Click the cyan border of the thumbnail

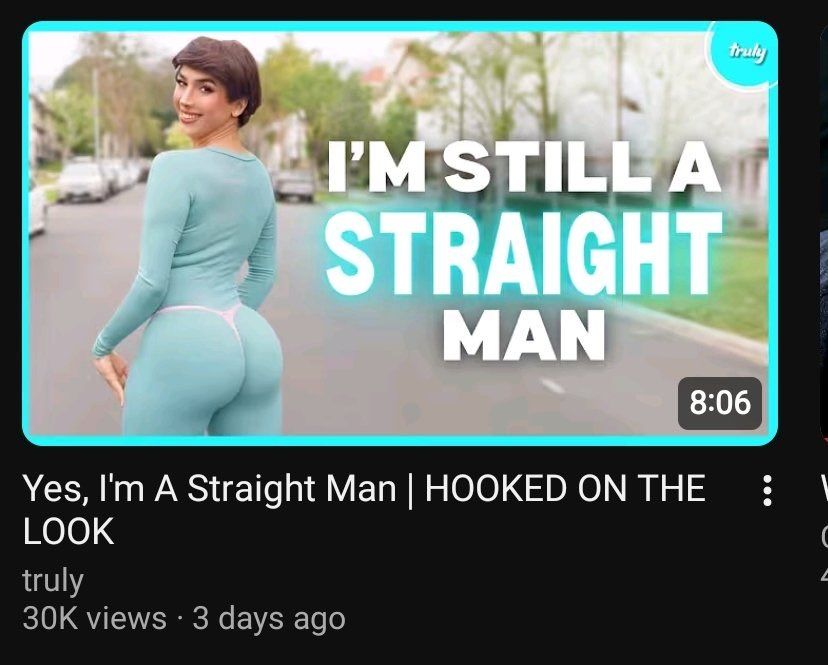coord(400,27)
